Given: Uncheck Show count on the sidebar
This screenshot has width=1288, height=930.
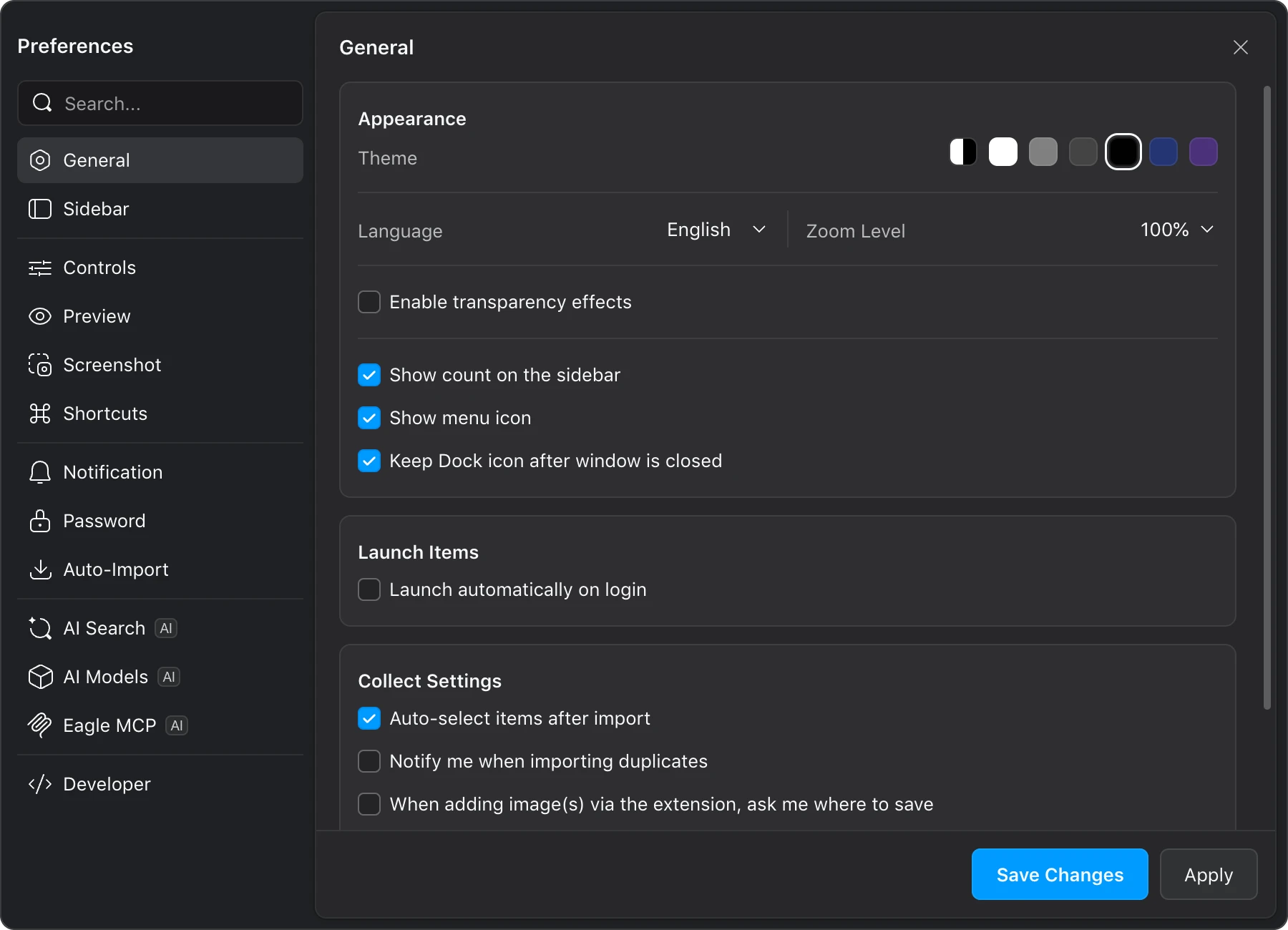Looking at the screenshot, I should click(369, 375).
